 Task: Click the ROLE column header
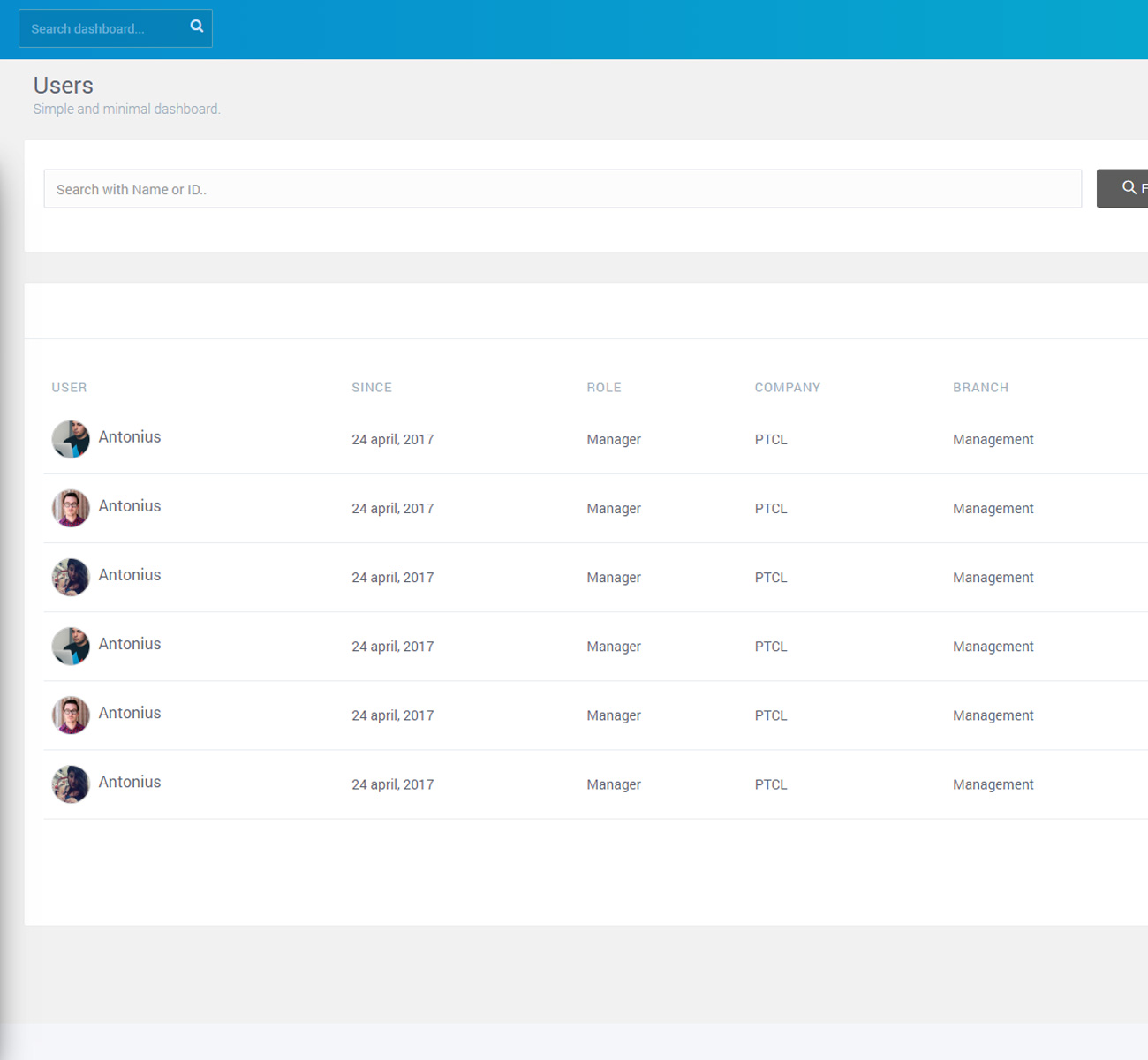tap(604, 387)
